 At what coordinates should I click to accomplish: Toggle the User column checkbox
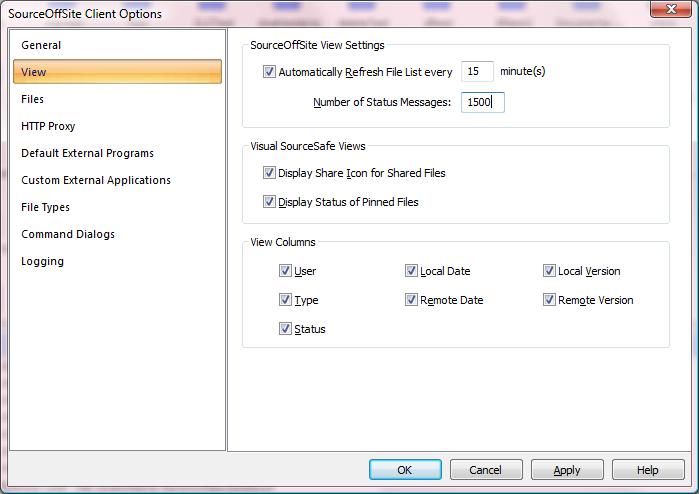click(286, 271)
